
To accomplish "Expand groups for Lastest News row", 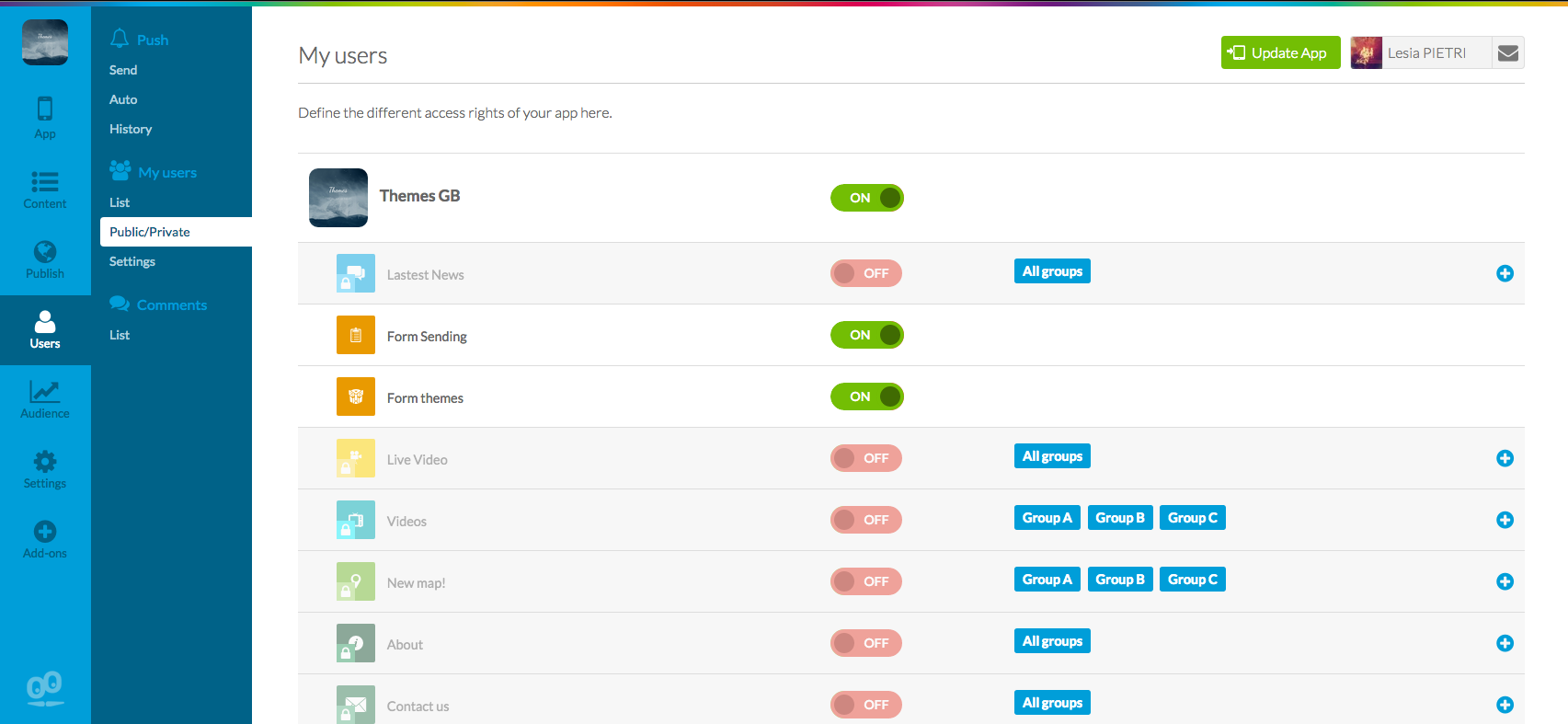I will 1505,273.
